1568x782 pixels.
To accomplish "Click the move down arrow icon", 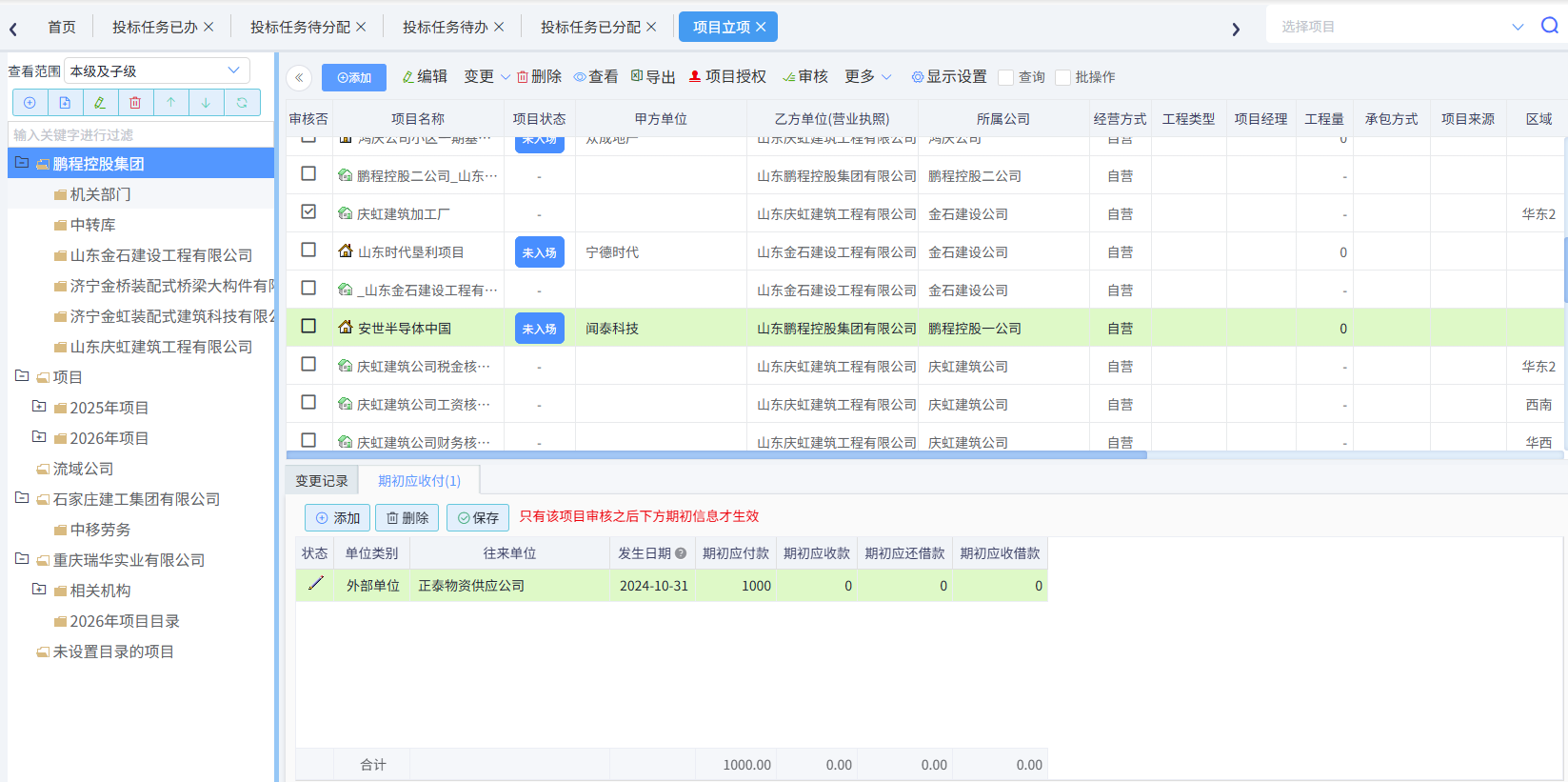I will (206, 103).
